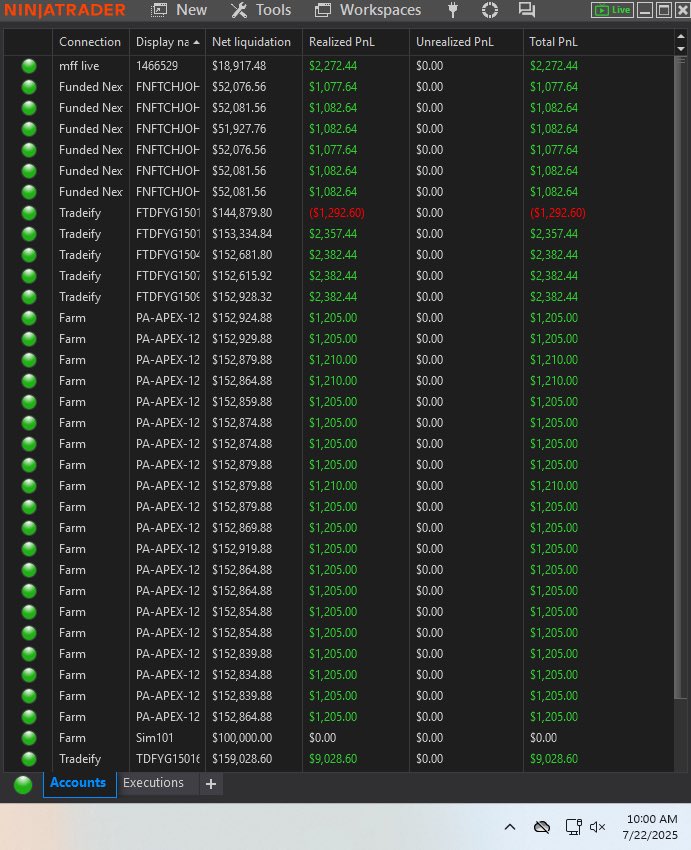Viewport: 691px width, 850px height.
Task: Click the cloud sync-off tray icon
Action: 542,827
